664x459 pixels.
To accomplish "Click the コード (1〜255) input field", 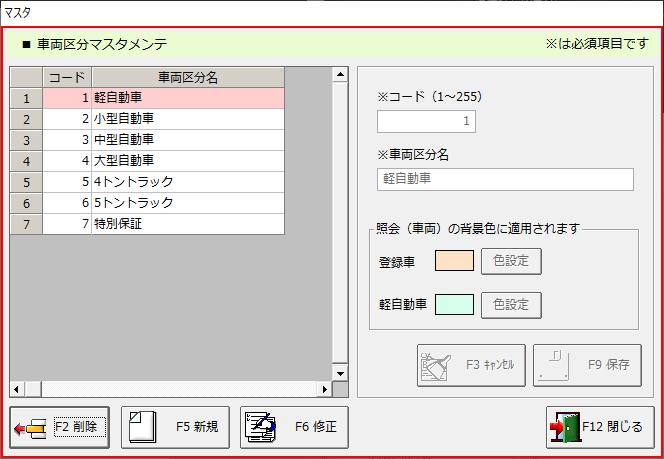I will 426,122.
